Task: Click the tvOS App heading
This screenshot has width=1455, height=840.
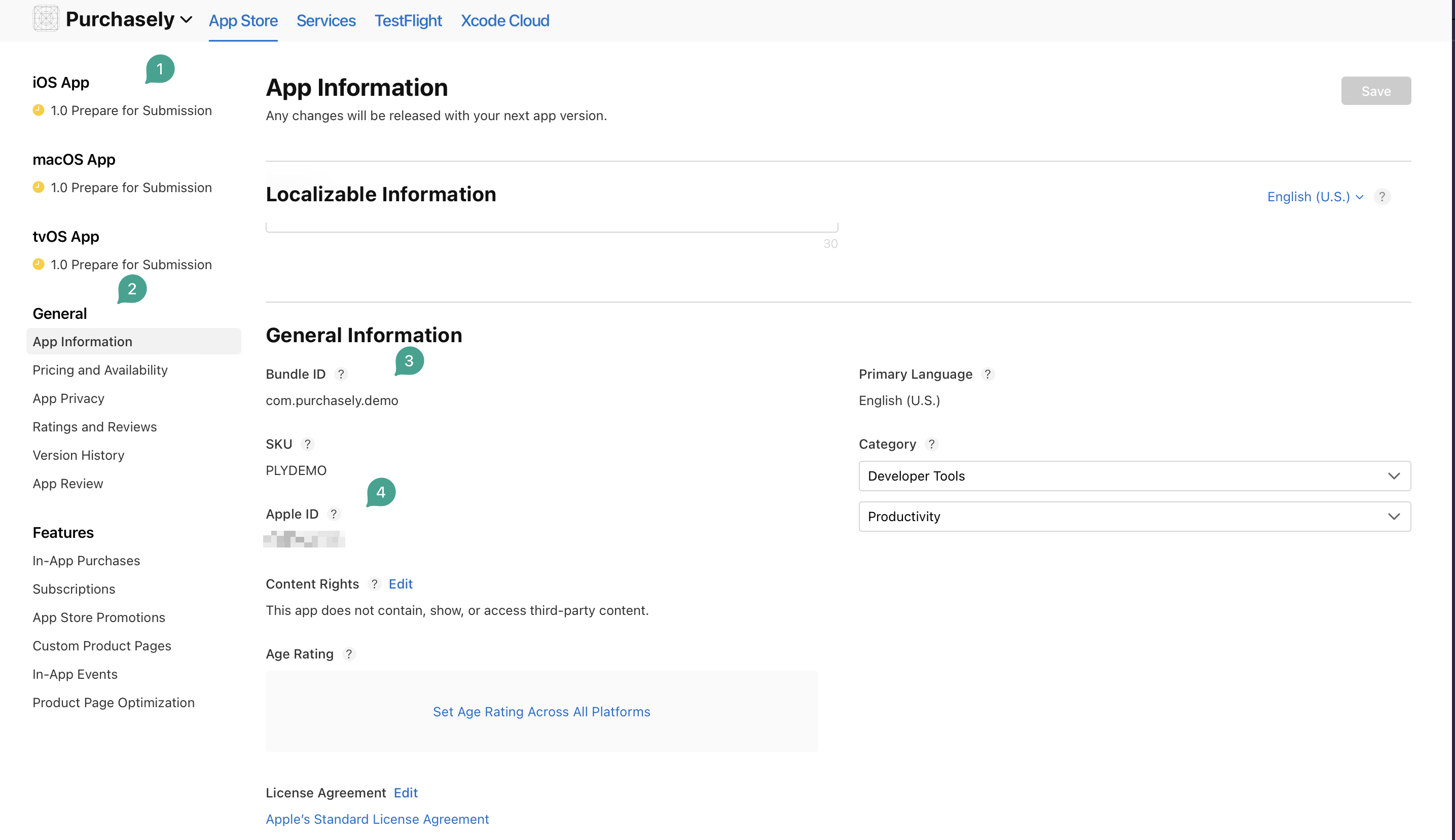Action: 66,237
